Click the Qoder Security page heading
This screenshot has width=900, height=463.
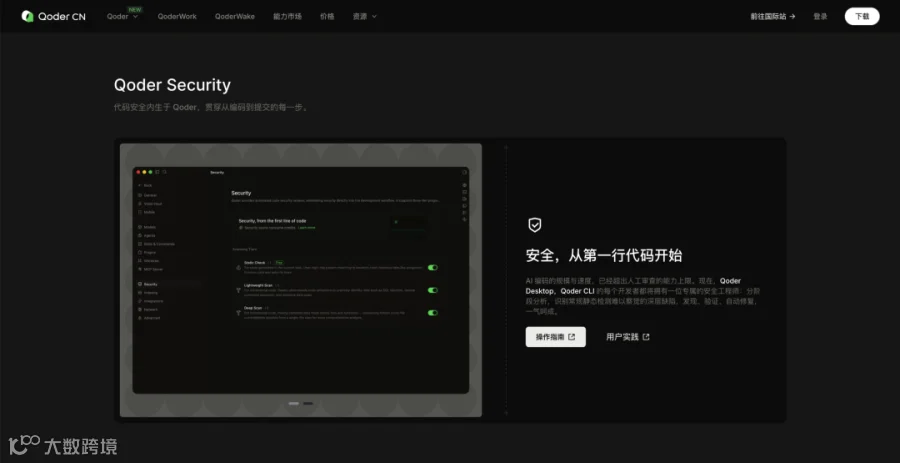[x=172, y=85]
